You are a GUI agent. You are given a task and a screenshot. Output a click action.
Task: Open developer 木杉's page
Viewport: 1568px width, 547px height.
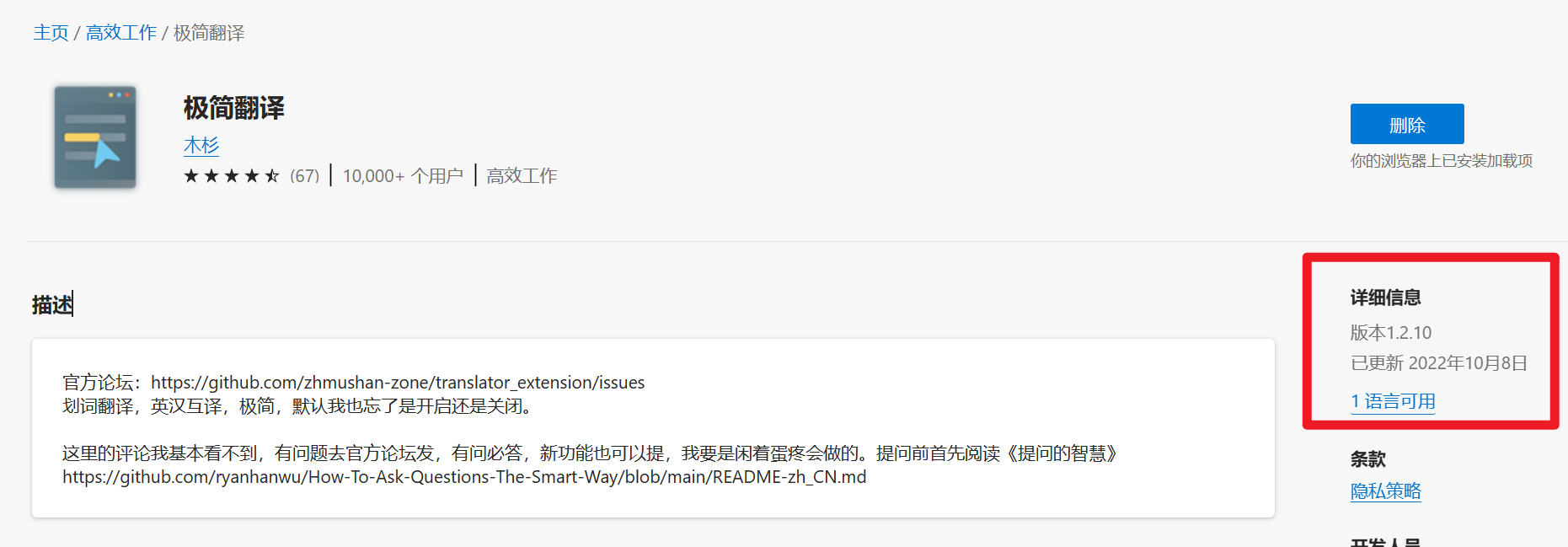(x=201, y=145)
